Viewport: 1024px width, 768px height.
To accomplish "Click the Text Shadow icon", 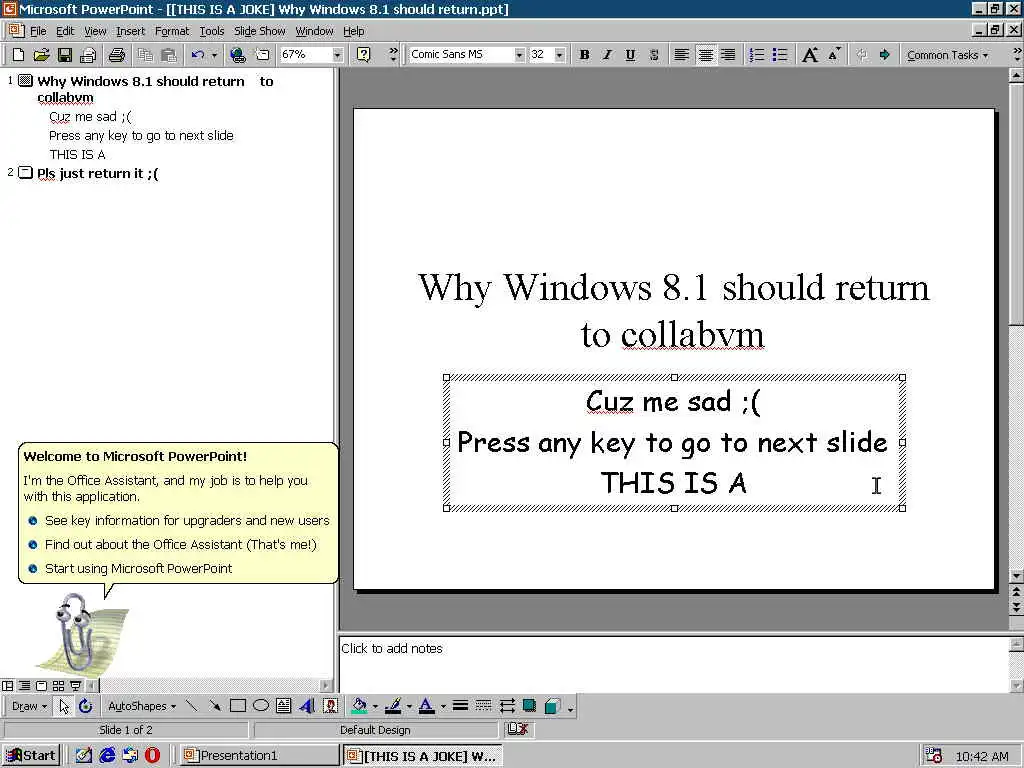I will click(654, 55).
